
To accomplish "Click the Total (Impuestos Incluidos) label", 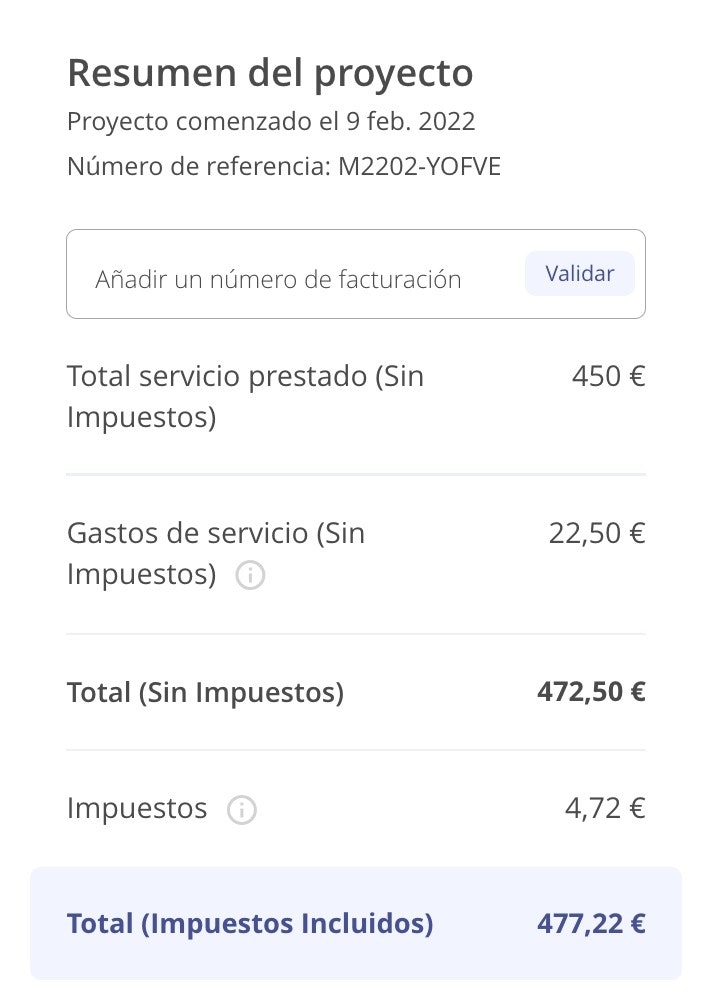I will pos(250,924).
